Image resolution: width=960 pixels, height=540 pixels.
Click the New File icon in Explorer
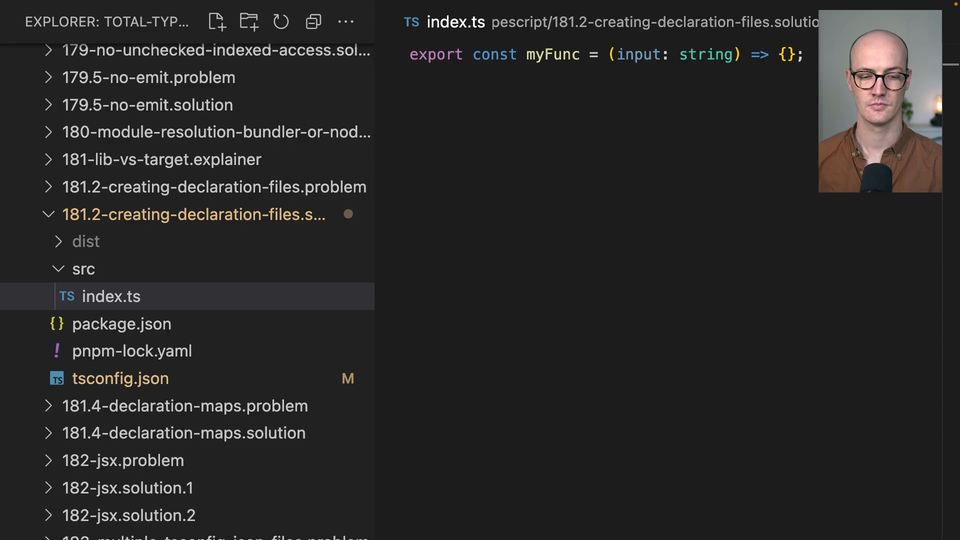(217, 21)
